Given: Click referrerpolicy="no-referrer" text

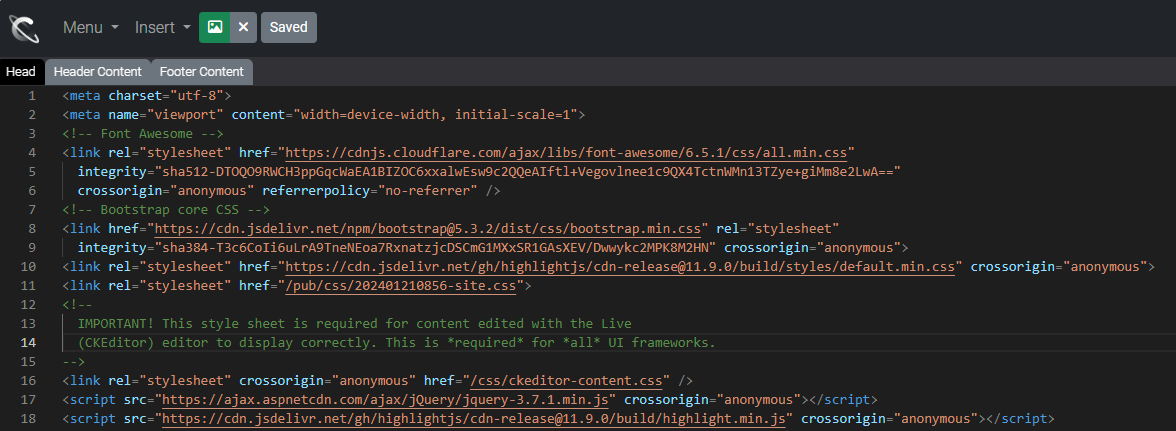Looking at the screenshot, I should [370, 190].
